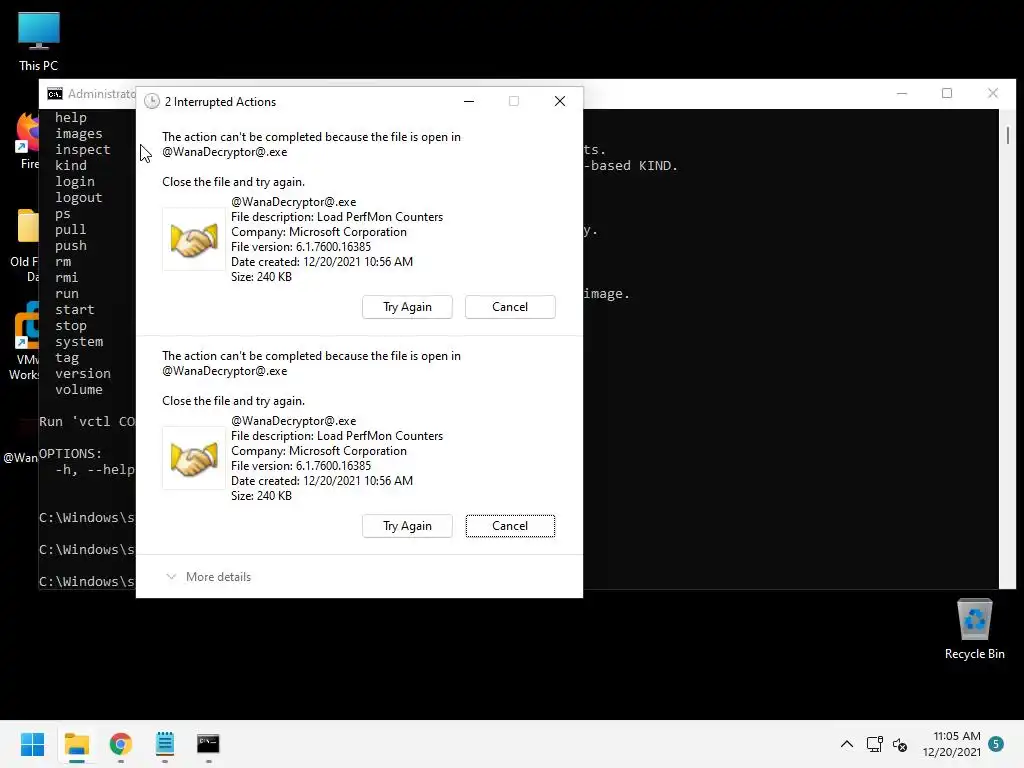The width and height of the screenshot is (1024, 768).
Task: Open the clock and date in the taskbar
Action: (952, 744)
